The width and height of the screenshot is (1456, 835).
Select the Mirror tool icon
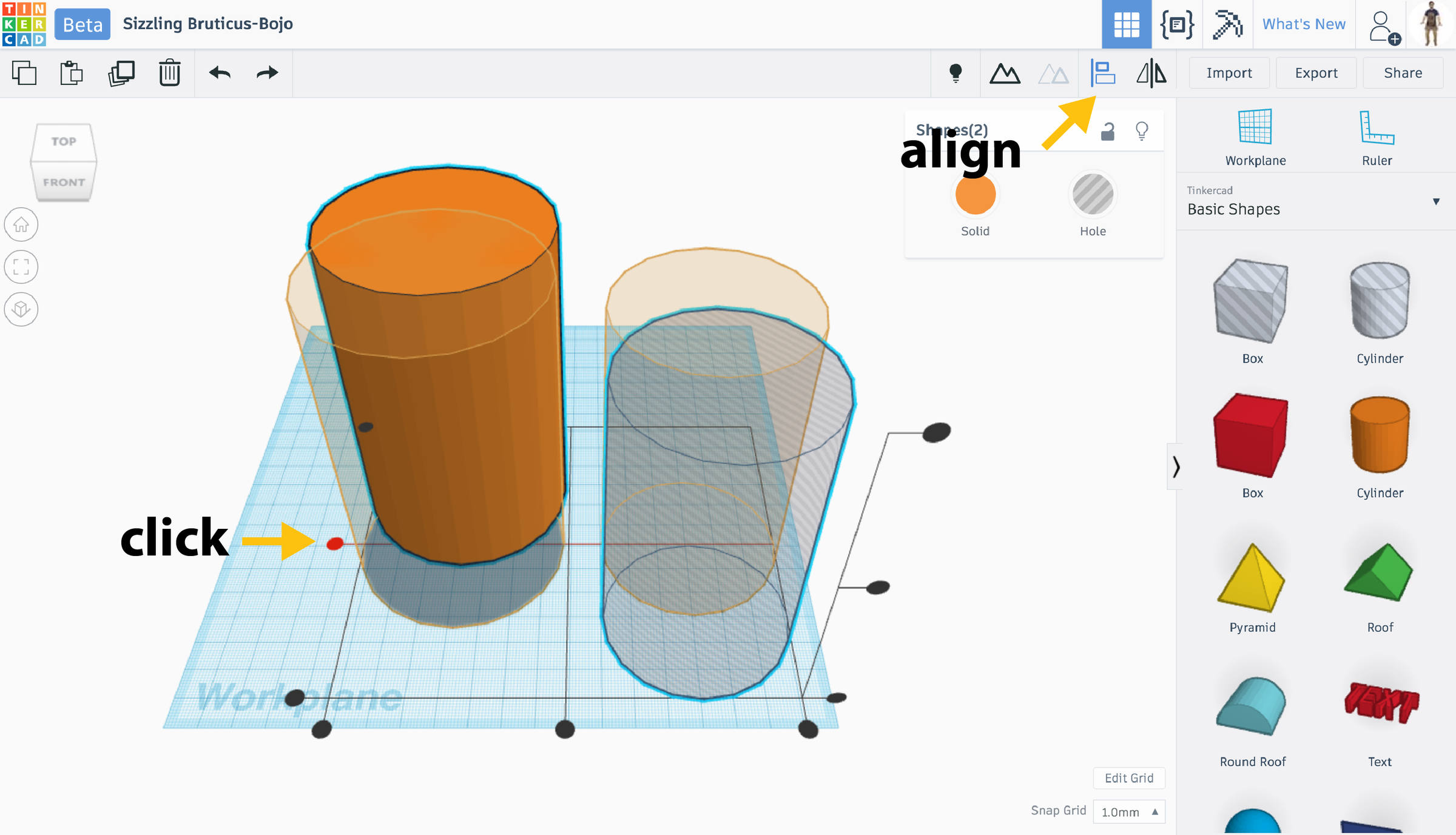1151,73
